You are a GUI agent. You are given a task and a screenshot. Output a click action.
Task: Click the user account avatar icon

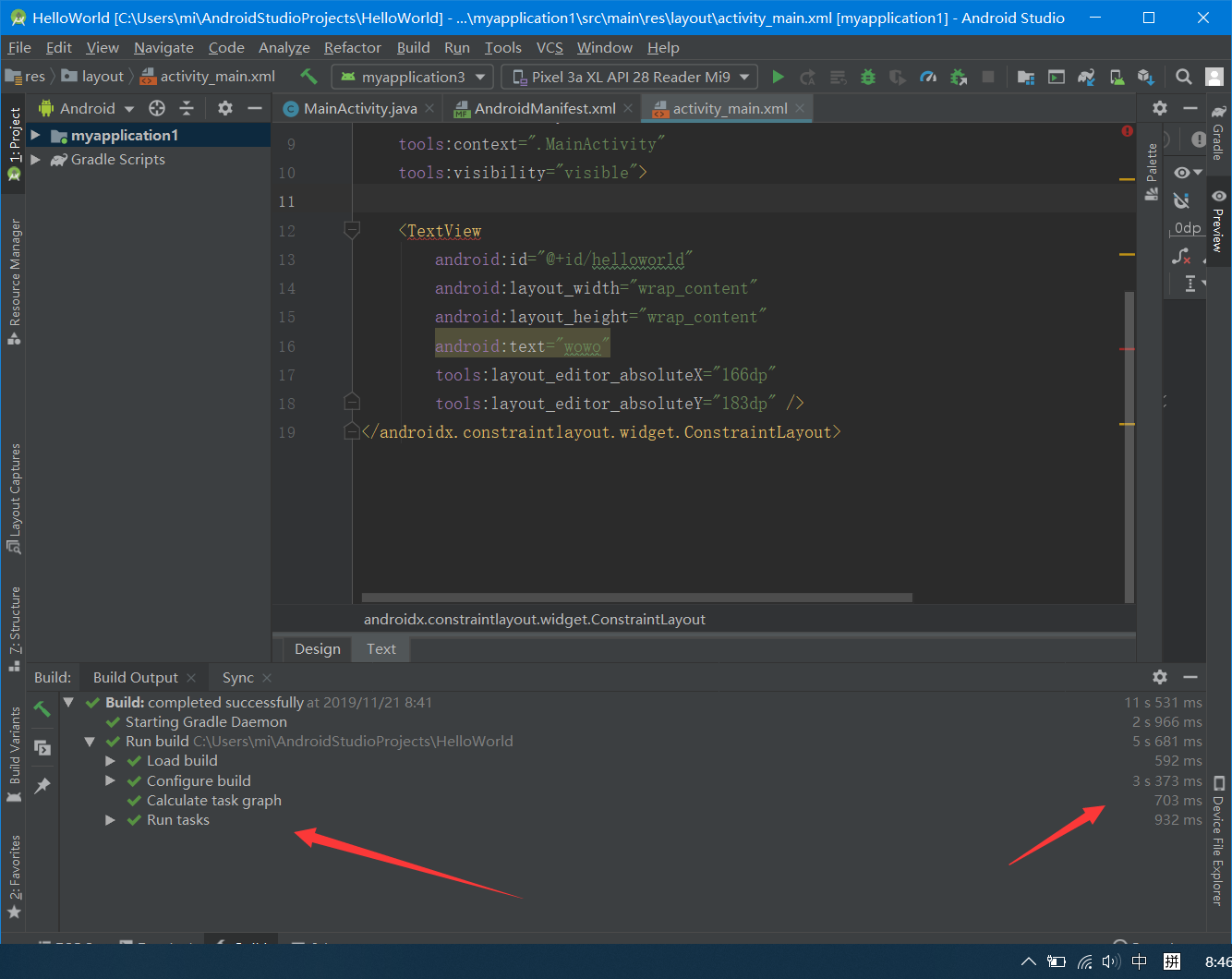[x=1215, y=77]
